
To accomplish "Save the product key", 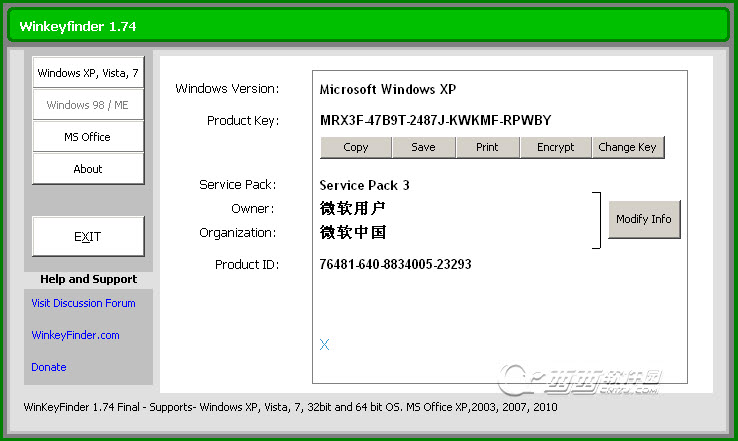I will [x=424, y=147].
